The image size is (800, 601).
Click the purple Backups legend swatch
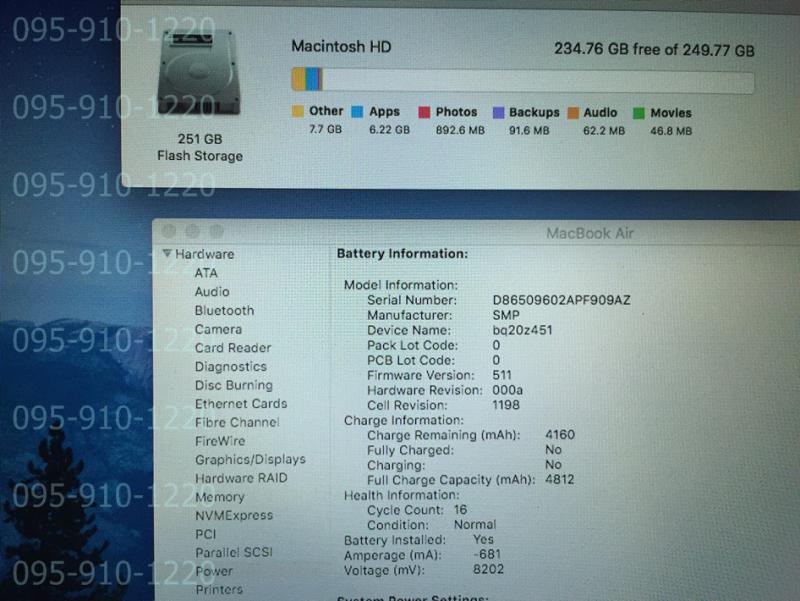(498, 113)
